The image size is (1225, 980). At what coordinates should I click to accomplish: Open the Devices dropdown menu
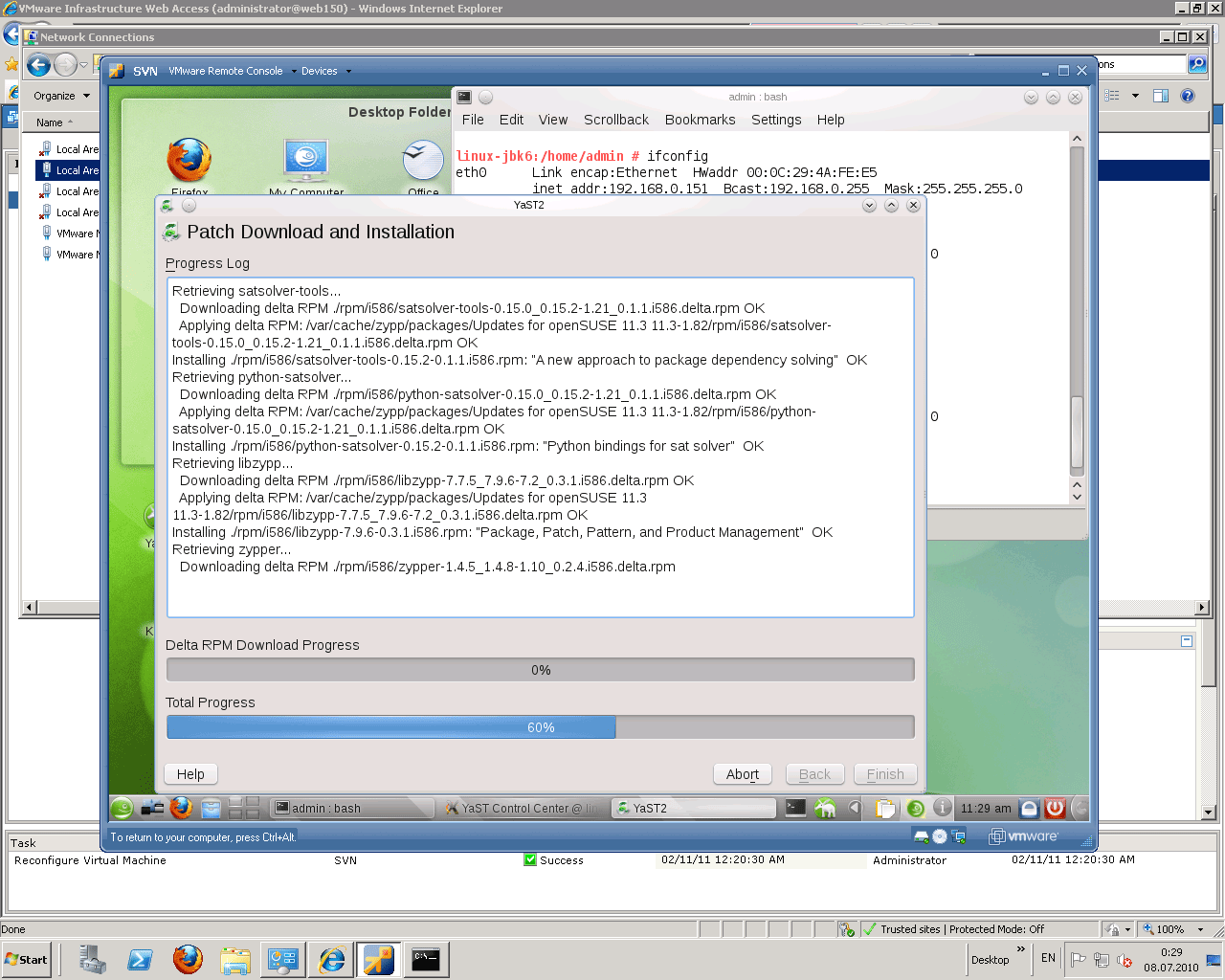pos(325,71)
